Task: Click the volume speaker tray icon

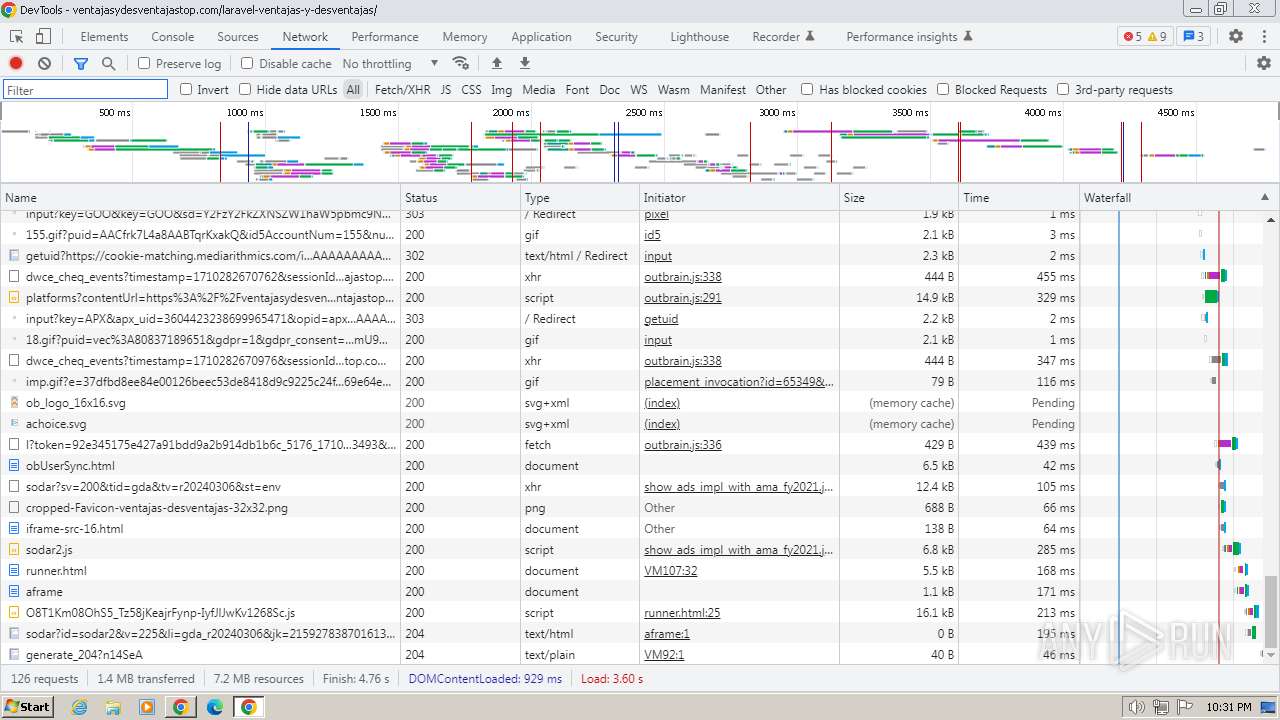Action: click(x=1136, y=707)
